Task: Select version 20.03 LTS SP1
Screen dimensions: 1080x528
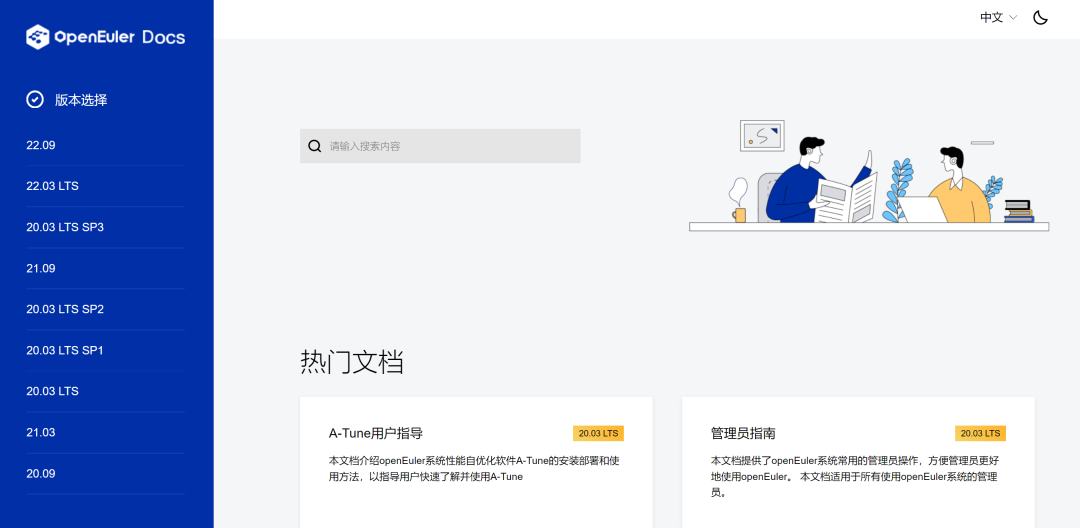Action: (105, 350)
